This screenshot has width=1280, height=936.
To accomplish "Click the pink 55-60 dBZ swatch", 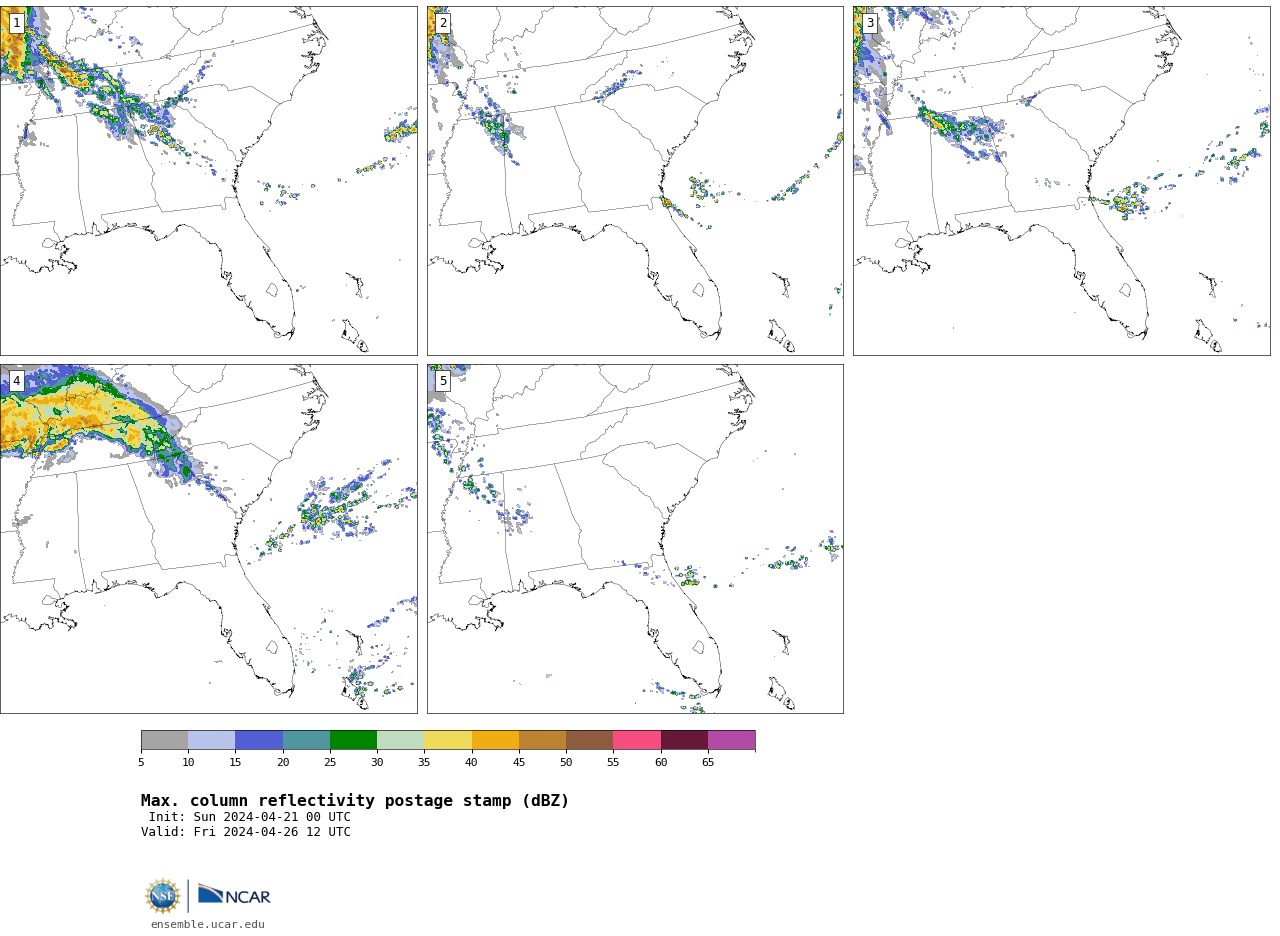I will 637,740.
